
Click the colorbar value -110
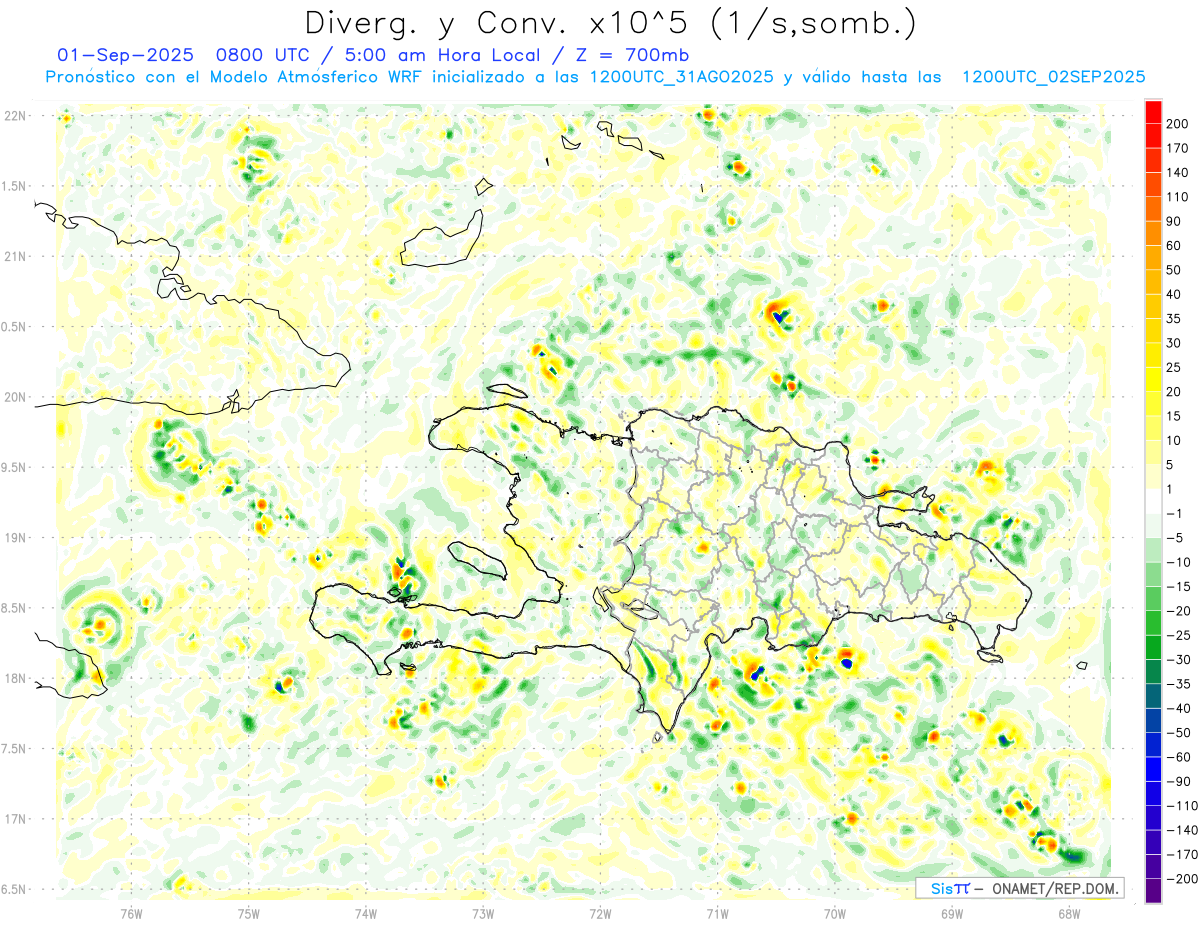(x=1183, y=807)
